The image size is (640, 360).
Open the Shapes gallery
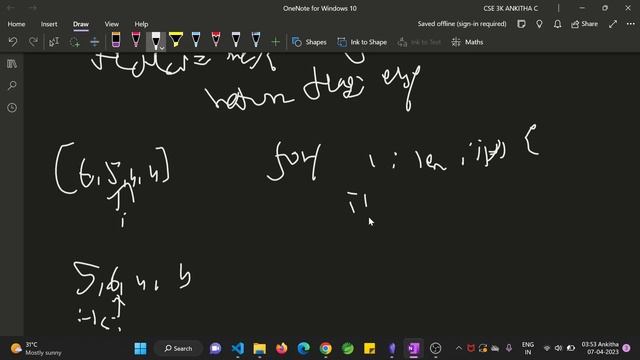309,42
